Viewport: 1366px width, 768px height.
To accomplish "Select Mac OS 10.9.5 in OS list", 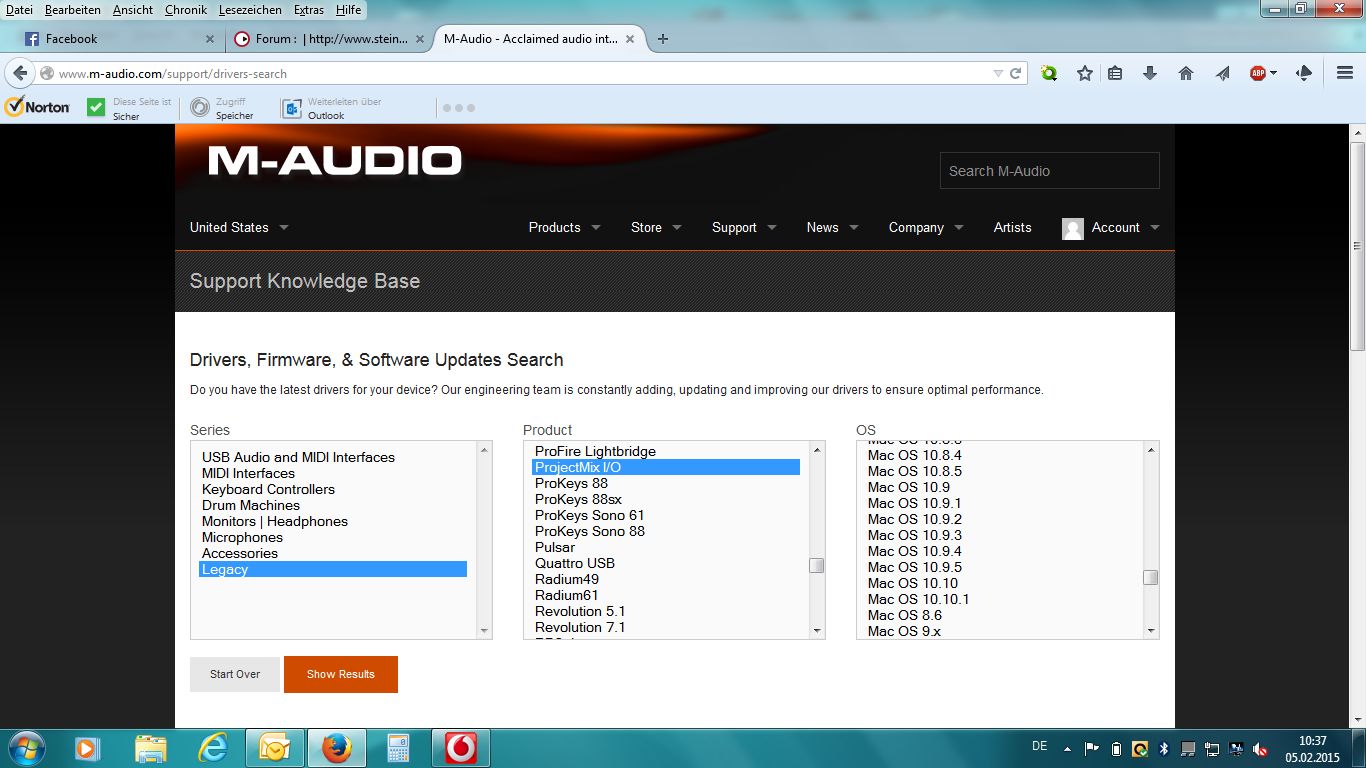I will [915, 567].
